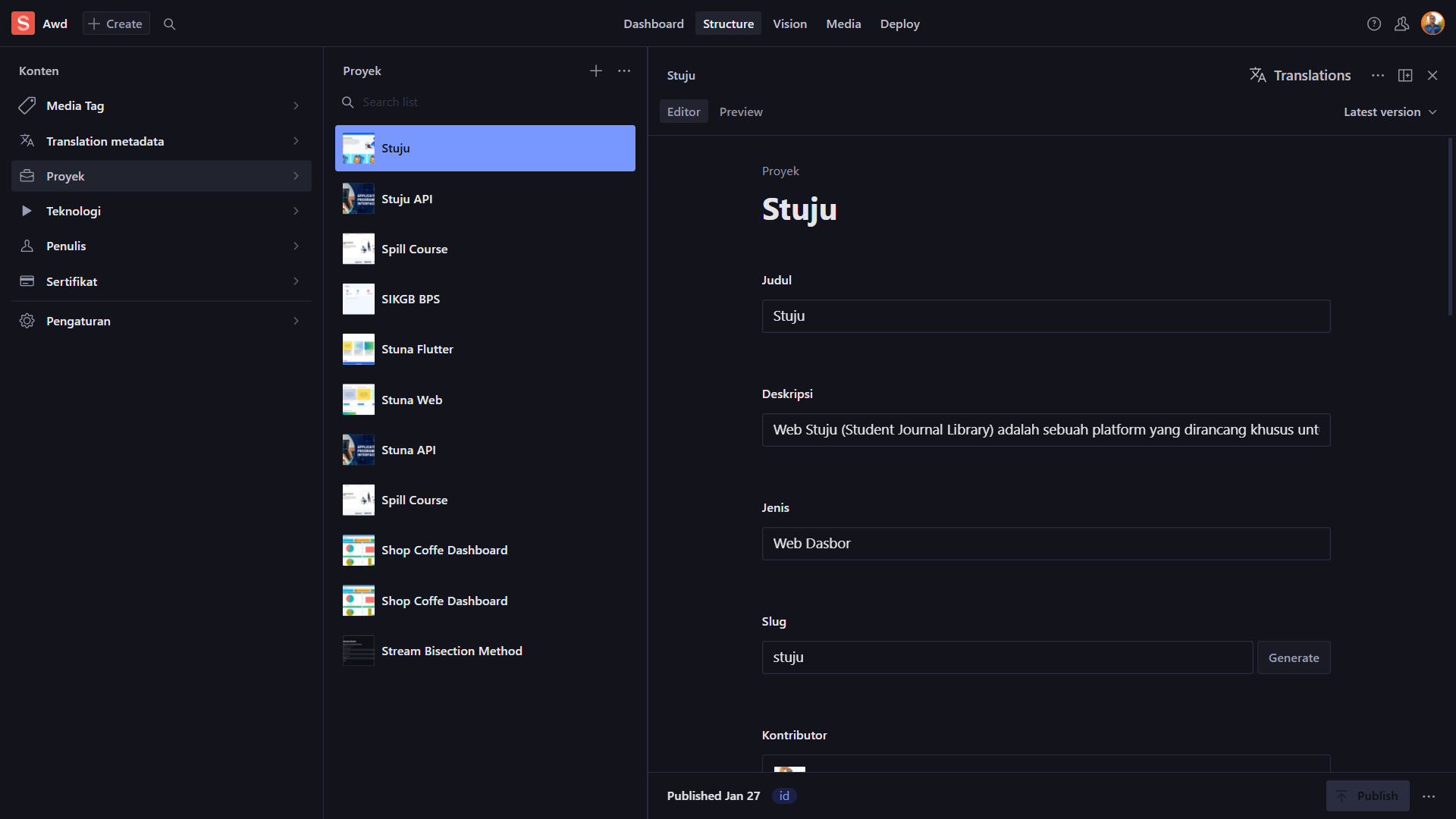1456x819 pixels.
Task: Open the Proyek list options menu
Action: [624, 71]
